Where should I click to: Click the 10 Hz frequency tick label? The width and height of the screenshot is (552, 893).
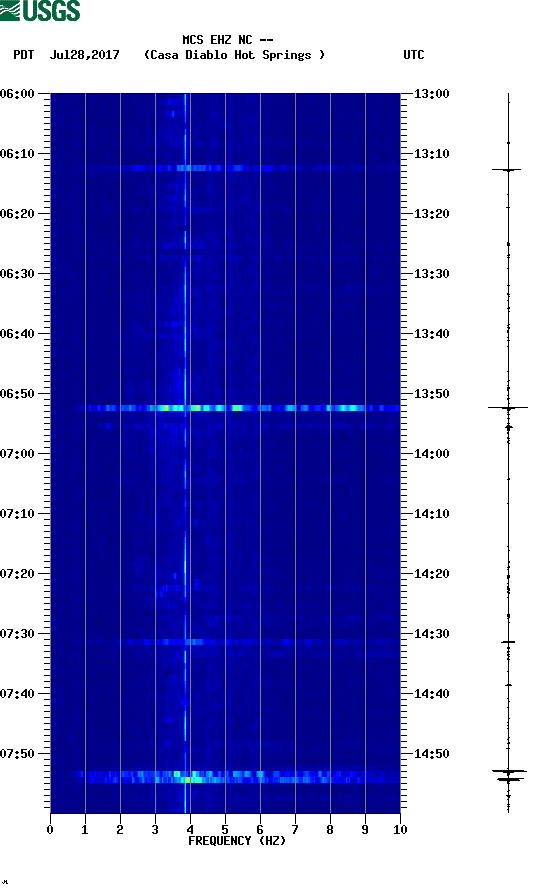click(400, 829)
